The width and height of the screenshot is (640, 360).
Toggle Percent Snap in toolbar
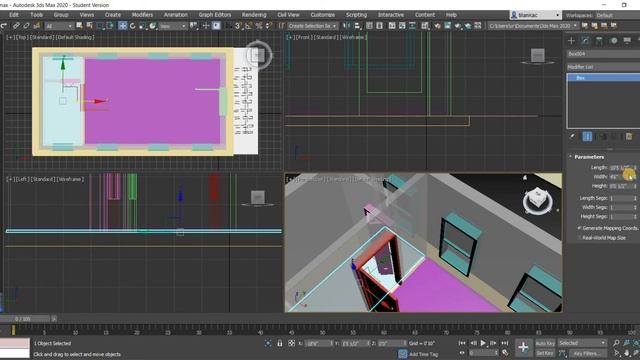point(259,26)
